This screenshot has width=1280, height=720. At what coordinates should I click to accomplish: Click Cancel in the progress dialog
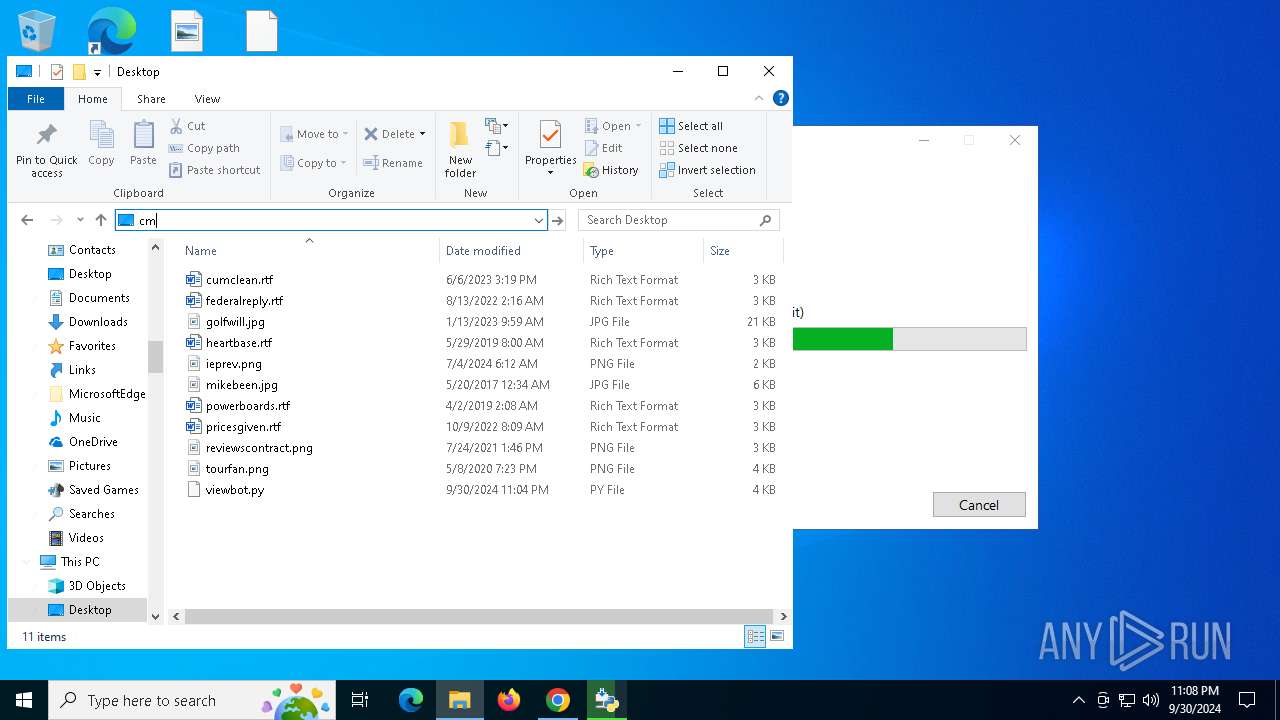(x=979, y=505)
